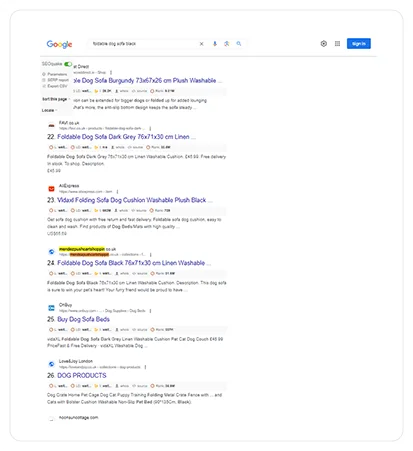Submit search using the magnifier icon
Viewport: 413px width, 451px height.
(239, 44)
